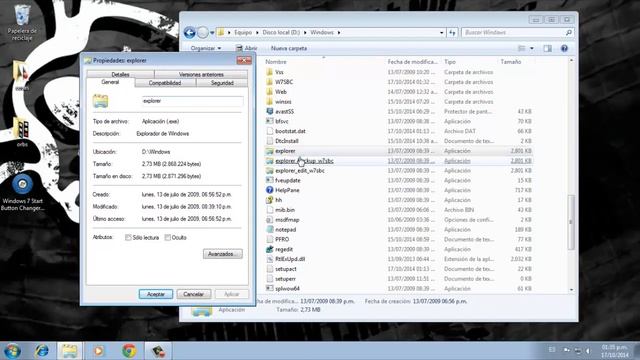Select the setupact file row
Image resolution: width=640 pixels, height=360 pixels.
click(398, 269)
